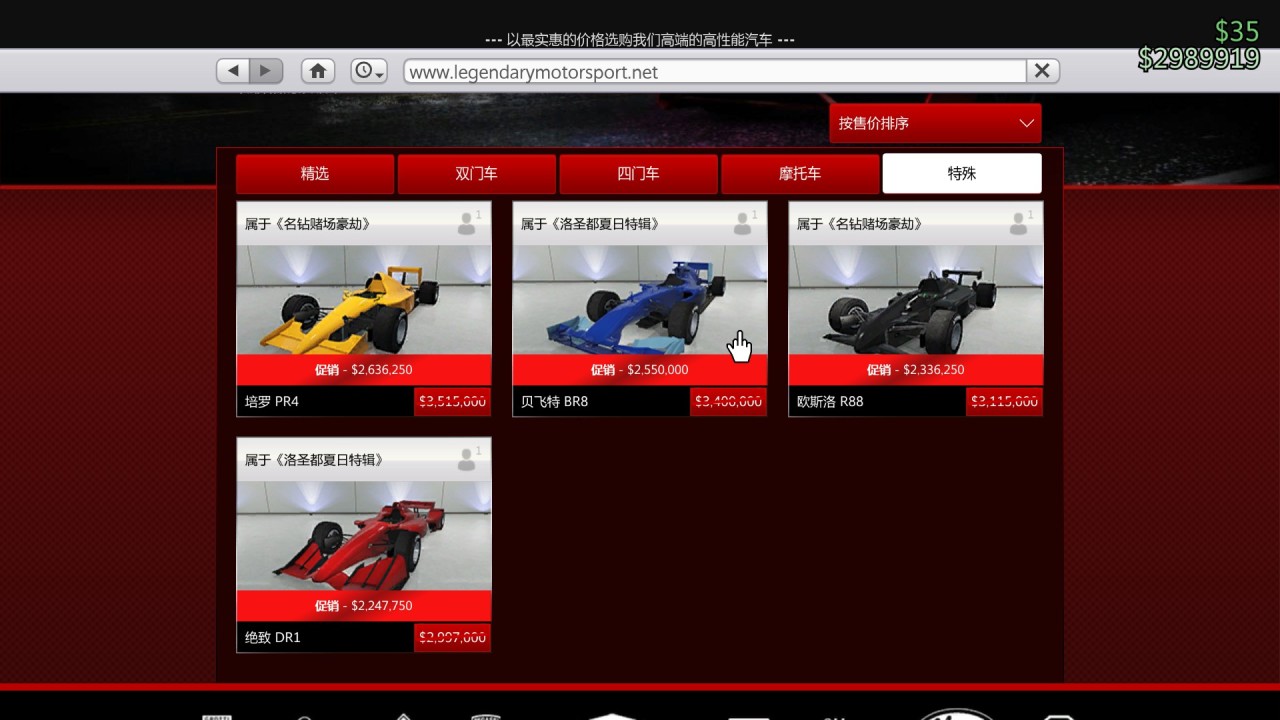Click the crossed-out $3,400,000 original price
1280x720 pixels.
[729, 401]
